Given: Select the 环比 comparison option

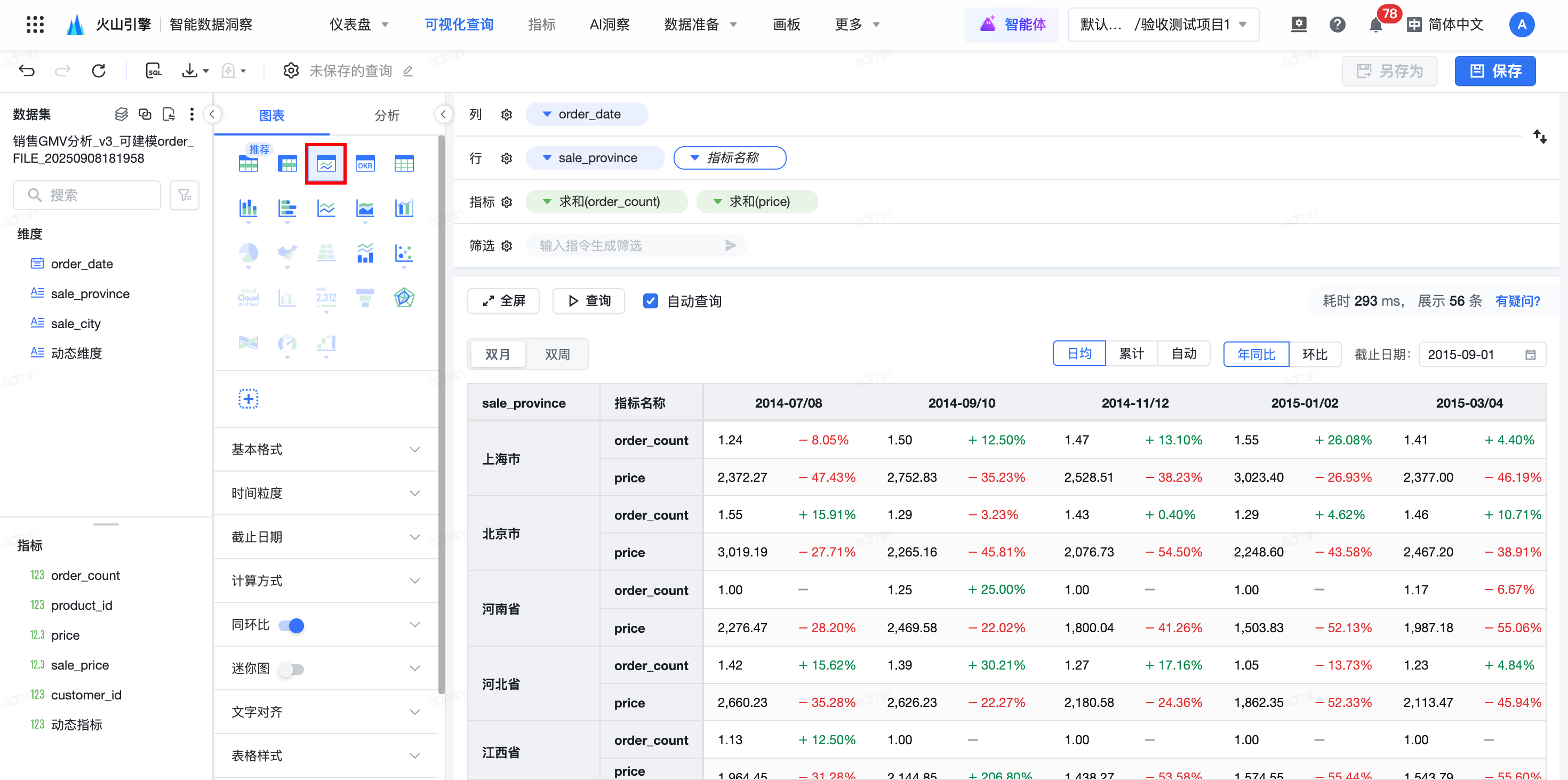Looking at the screenshot, I should pyautogui.click(x=1314, y=354).
